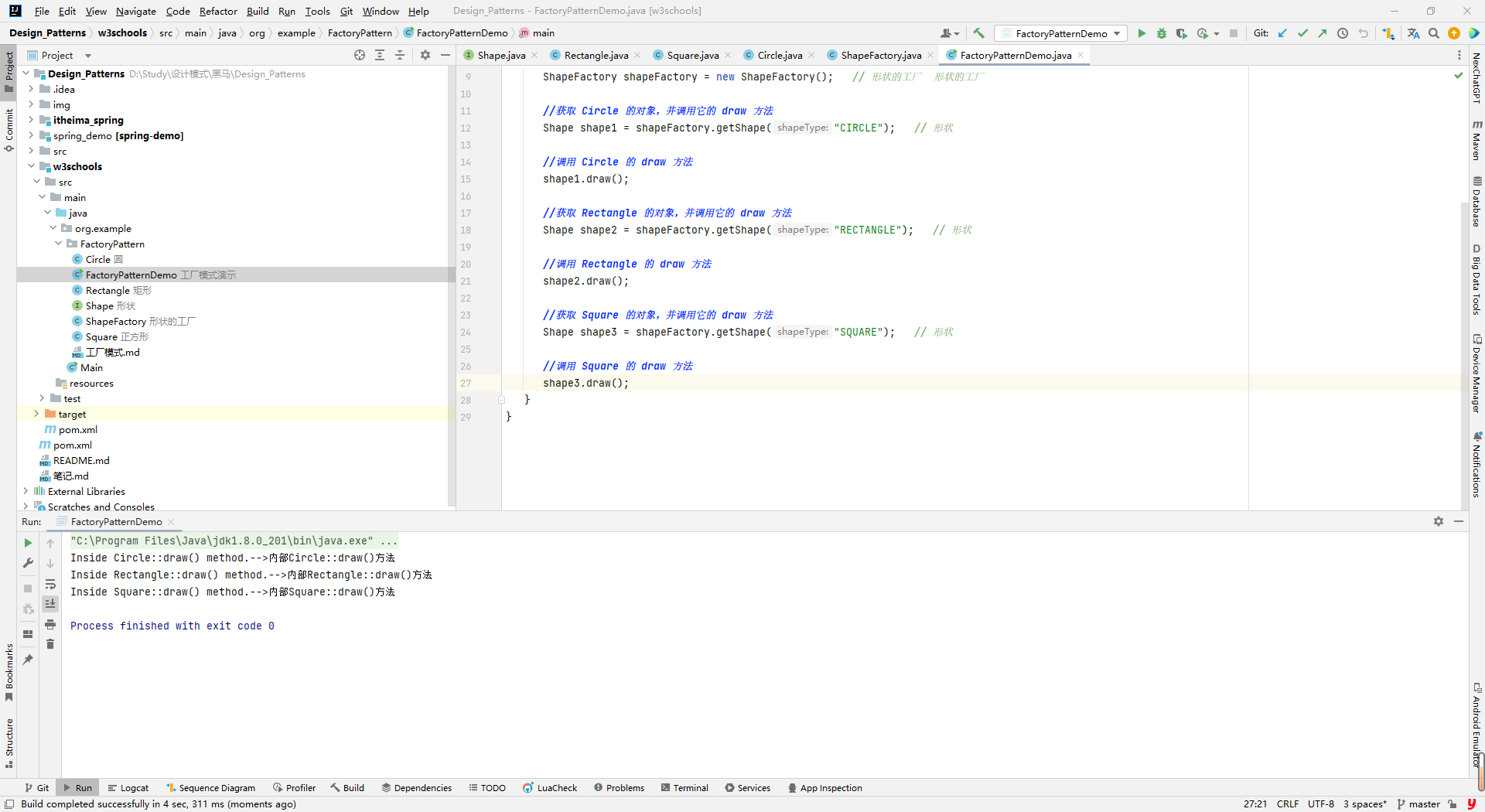Click locate opened file icon in Project panel
Image resolution: width=1485 pixels, height=812 pixels.
(360, 55)
